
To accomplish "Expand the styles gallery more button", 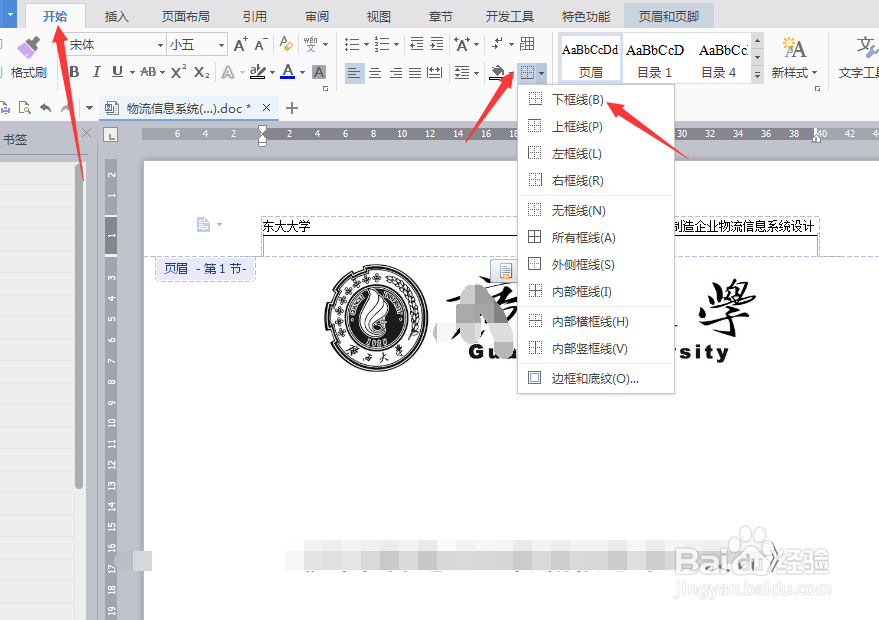I will coord(757,74).
